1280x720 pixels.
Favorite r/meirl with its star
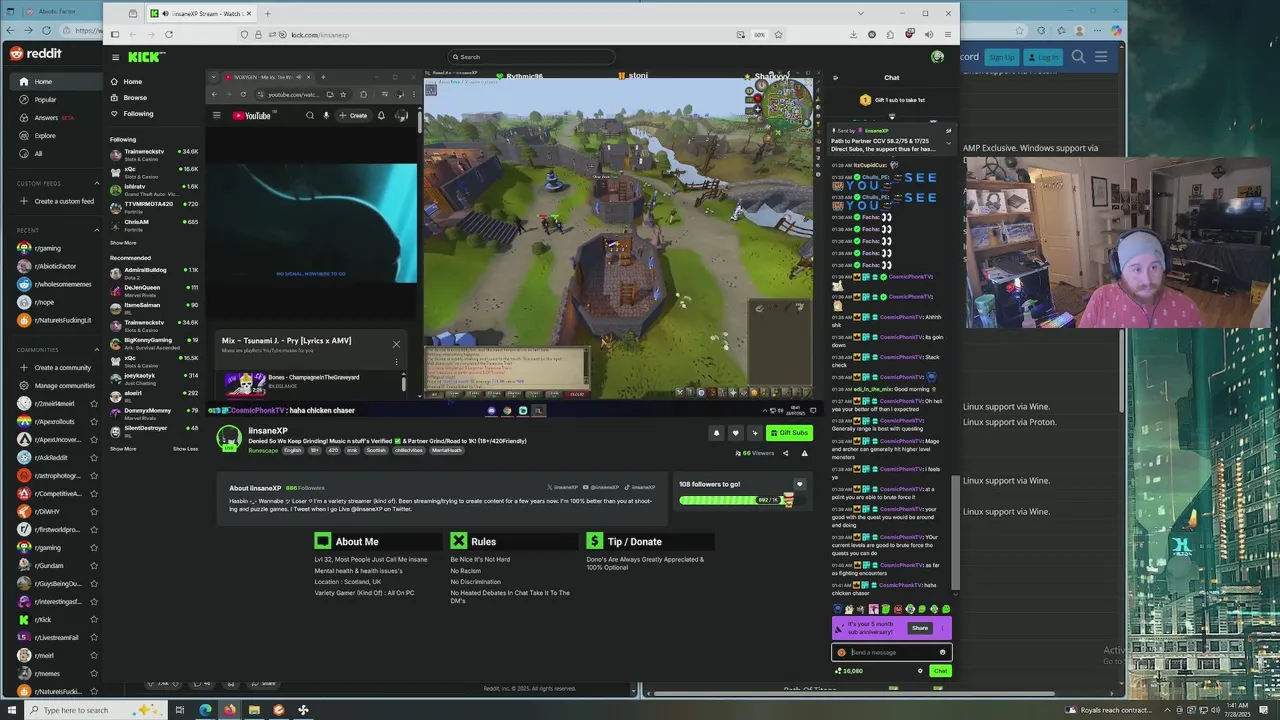94,656
